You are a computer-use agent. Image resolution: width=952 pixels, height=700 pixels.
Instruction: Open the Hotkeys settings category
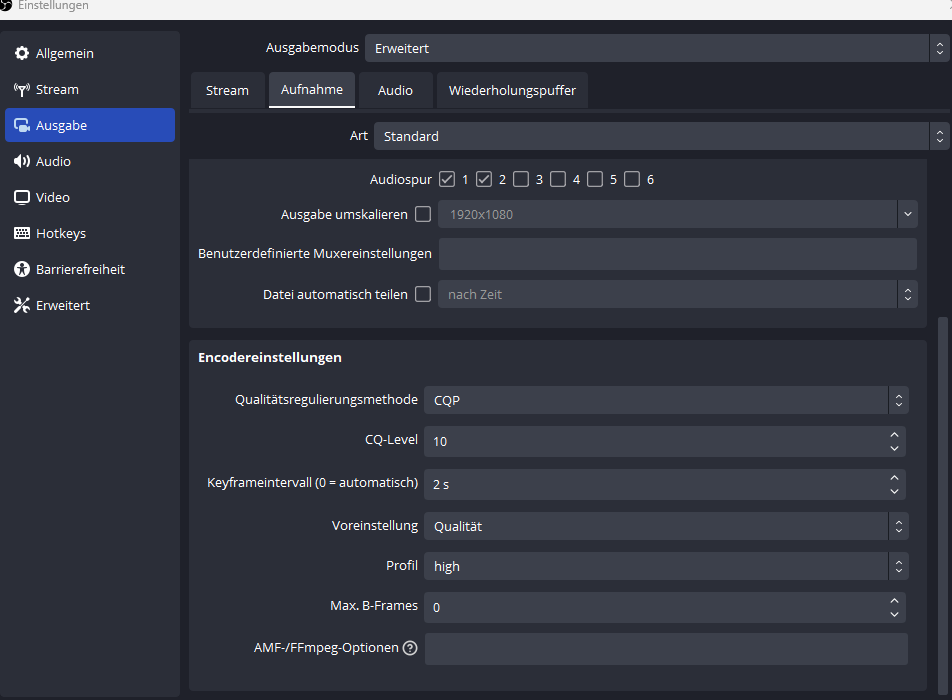click(x=90, y=233)
